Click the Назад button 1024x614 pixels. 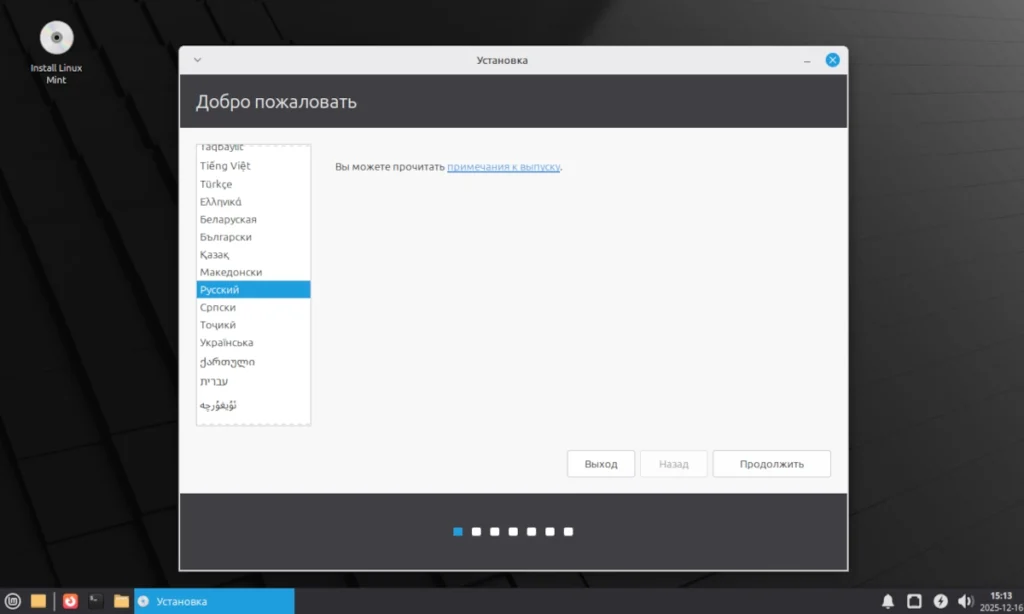pyautogui.click(x=673, y=464)
